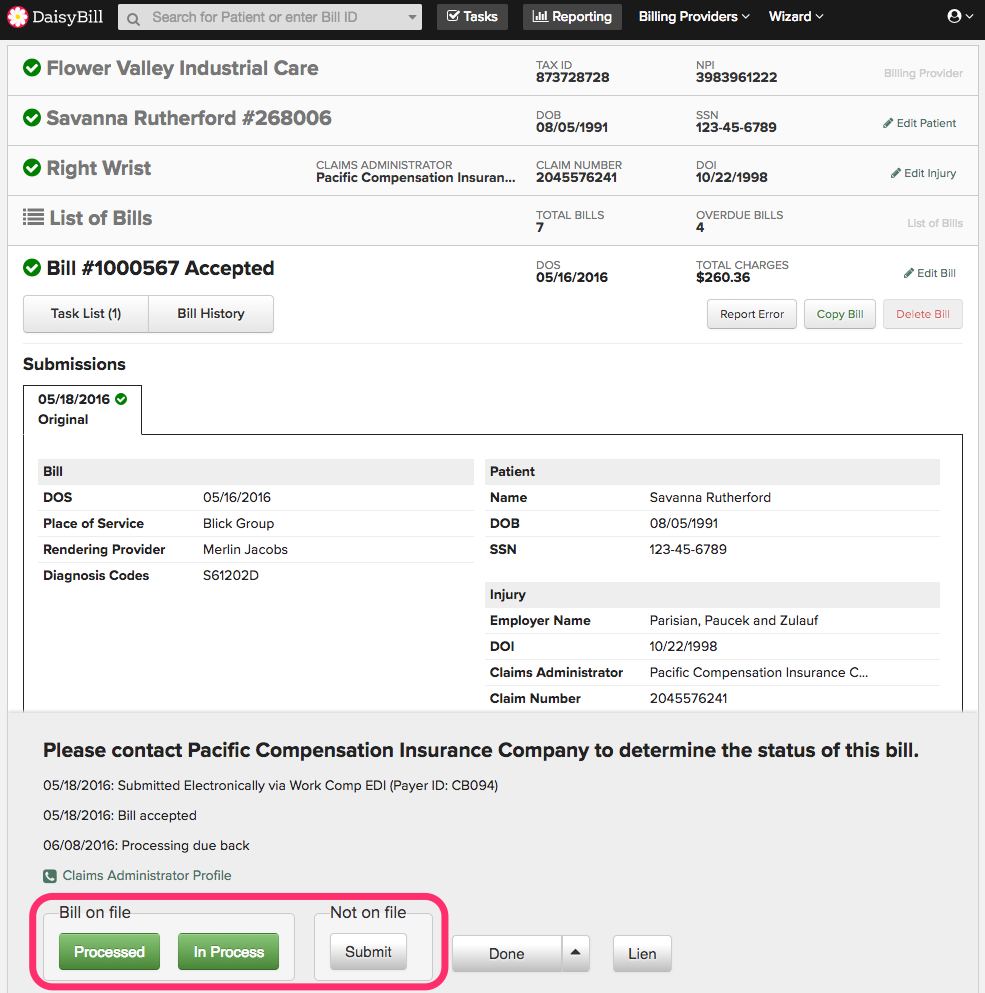
Task: Click green check icon beside Bill #1000567
Action: (32, 268)
